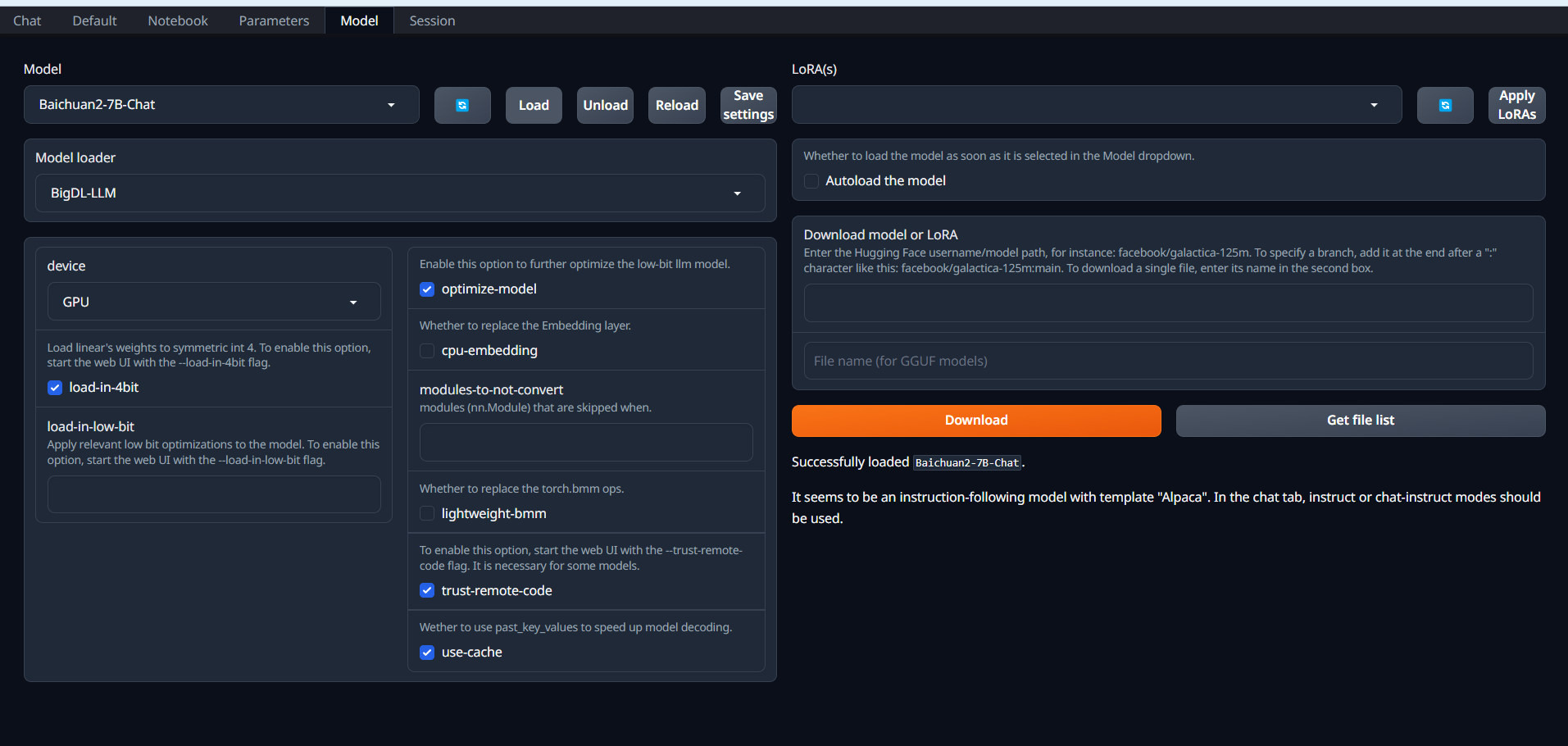Refresh the LoRA(s) list
The height and width of the screenshot is (746, 1568).
(1445, 105)
